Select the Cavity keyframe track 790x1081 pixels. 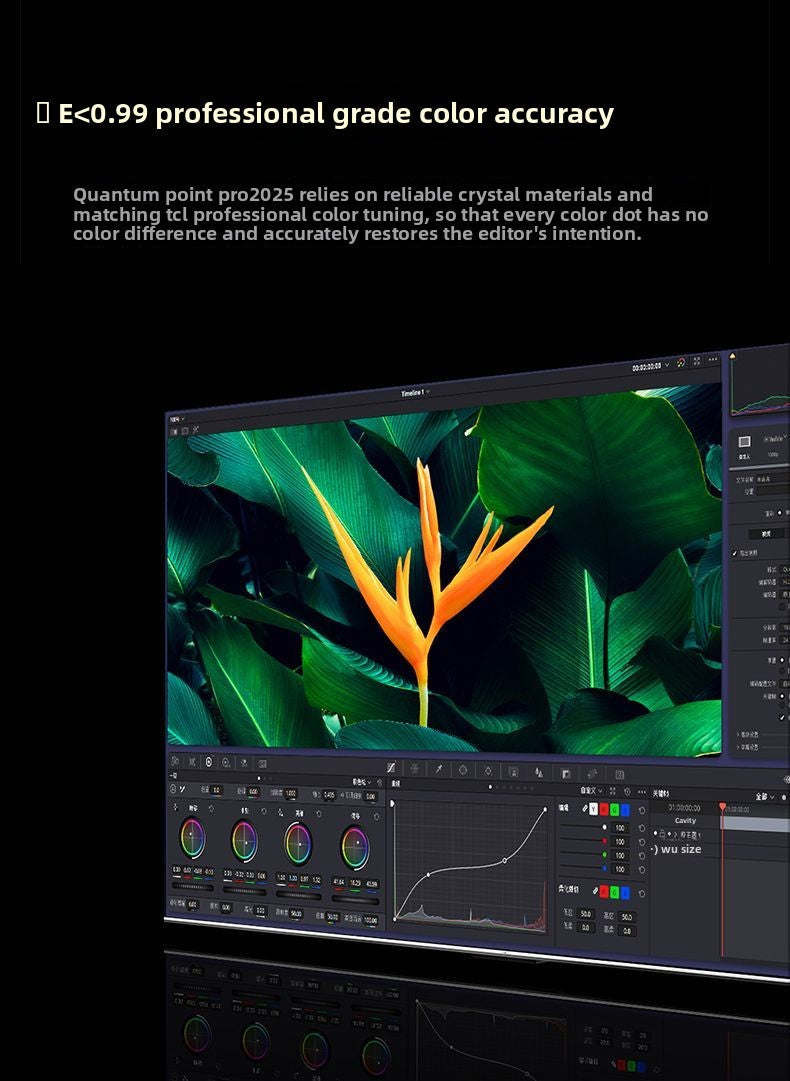(685, 820)
